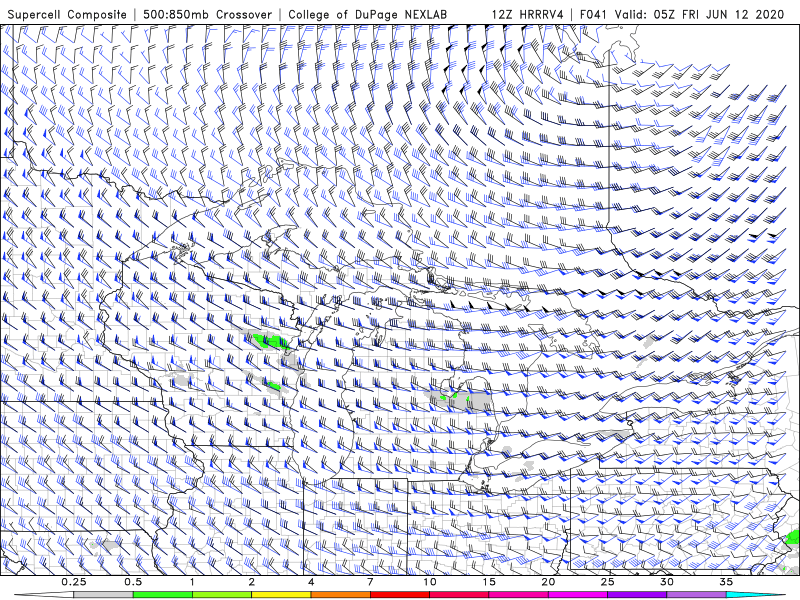Click the bright green color bar segment

(163, 595)
